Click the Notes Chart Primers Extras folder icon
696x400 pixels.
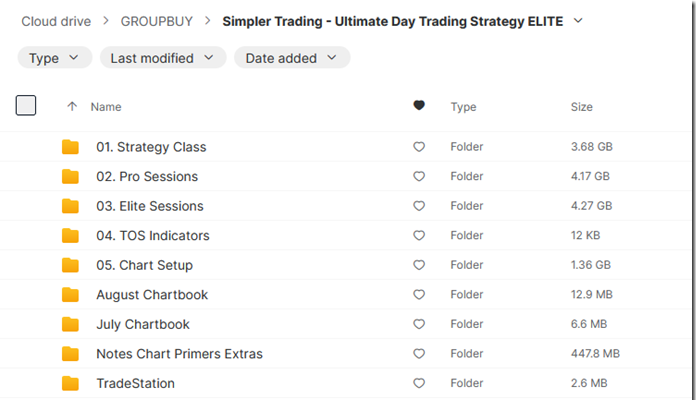(70, 354)
